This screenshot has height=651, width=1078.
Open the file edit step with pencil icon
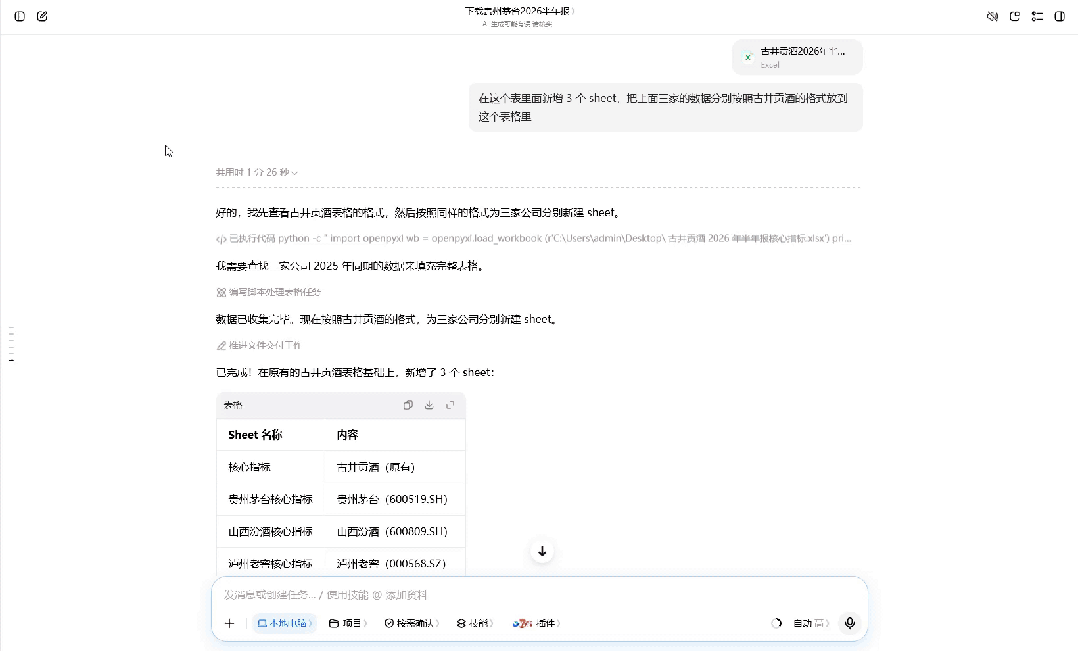click(258, 345)
